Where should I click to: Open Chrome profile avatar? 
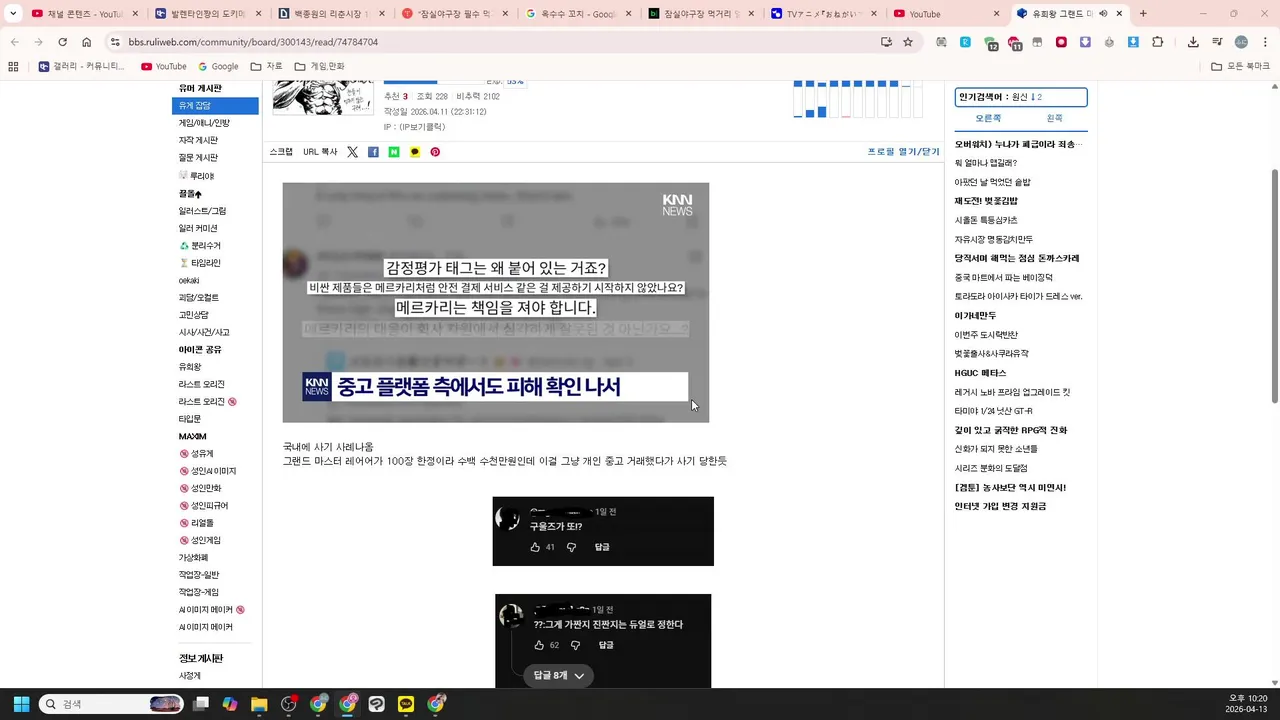pos(1241,42)
